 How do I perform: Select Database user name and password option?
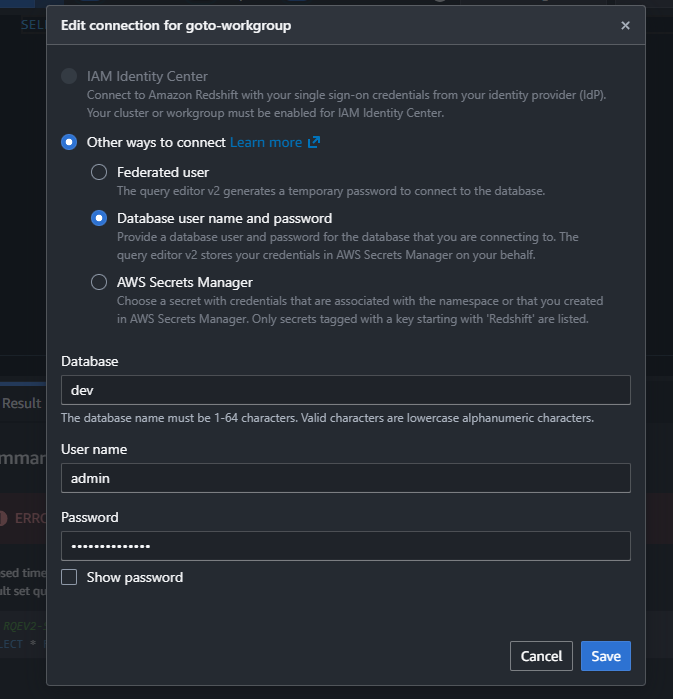pos(99,218)
